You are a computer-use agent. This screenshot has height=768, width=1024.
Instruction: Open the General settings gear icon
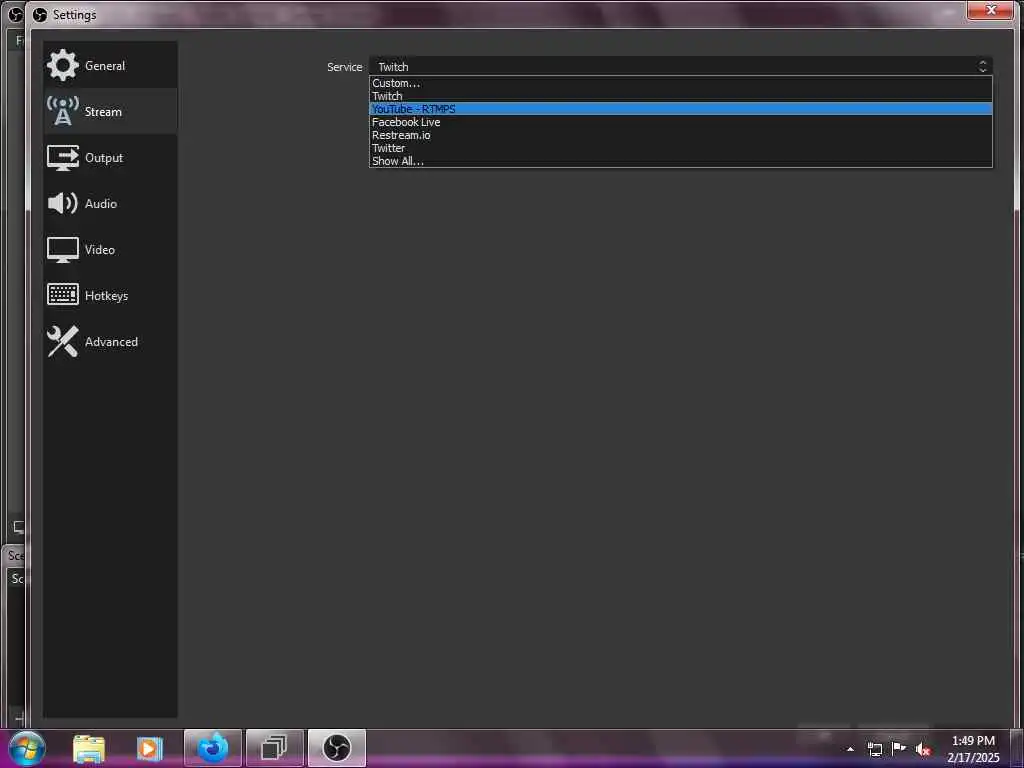pos(63,65)
